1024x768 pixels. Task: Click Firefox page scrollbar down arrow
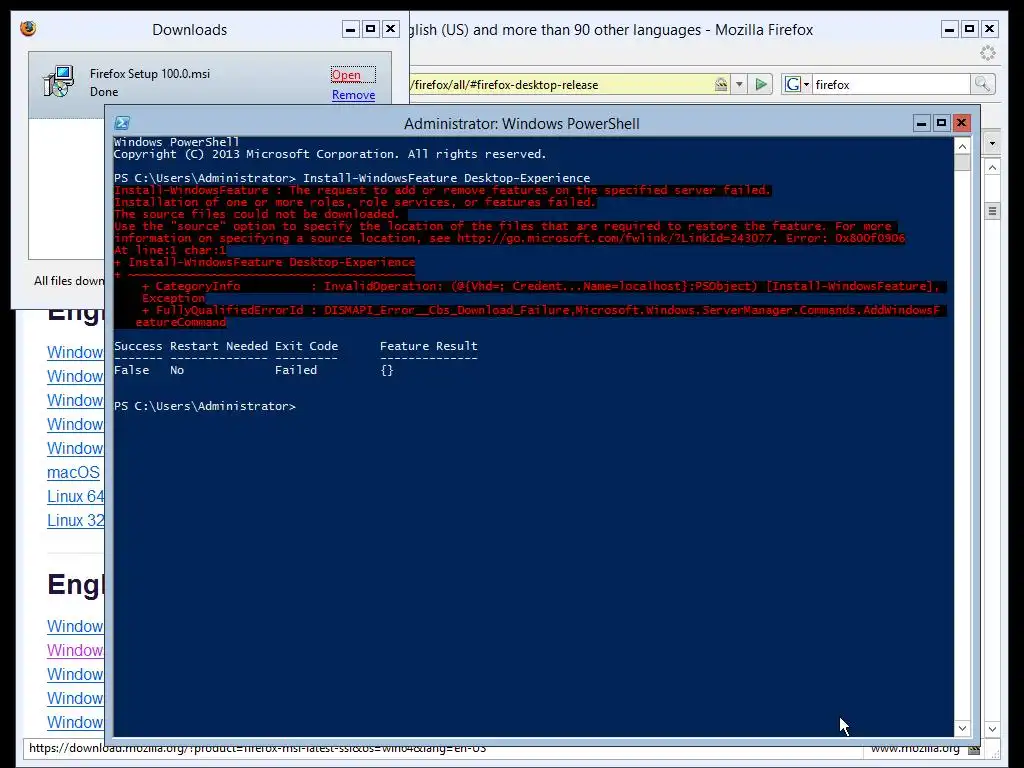tap(992, 729)
